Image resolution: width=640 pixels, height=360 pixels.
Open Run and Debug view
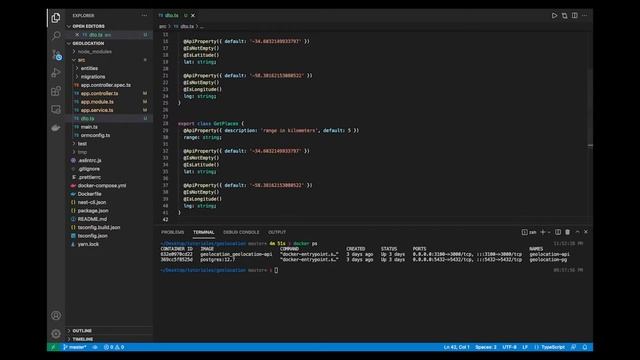[x=56, y=73]
